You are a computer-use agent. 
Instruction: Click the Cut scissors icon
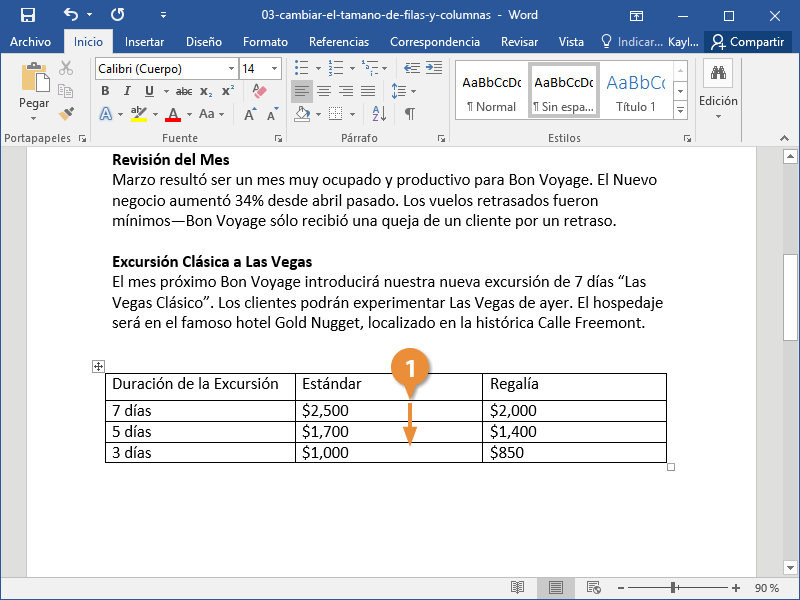[66, 68]
